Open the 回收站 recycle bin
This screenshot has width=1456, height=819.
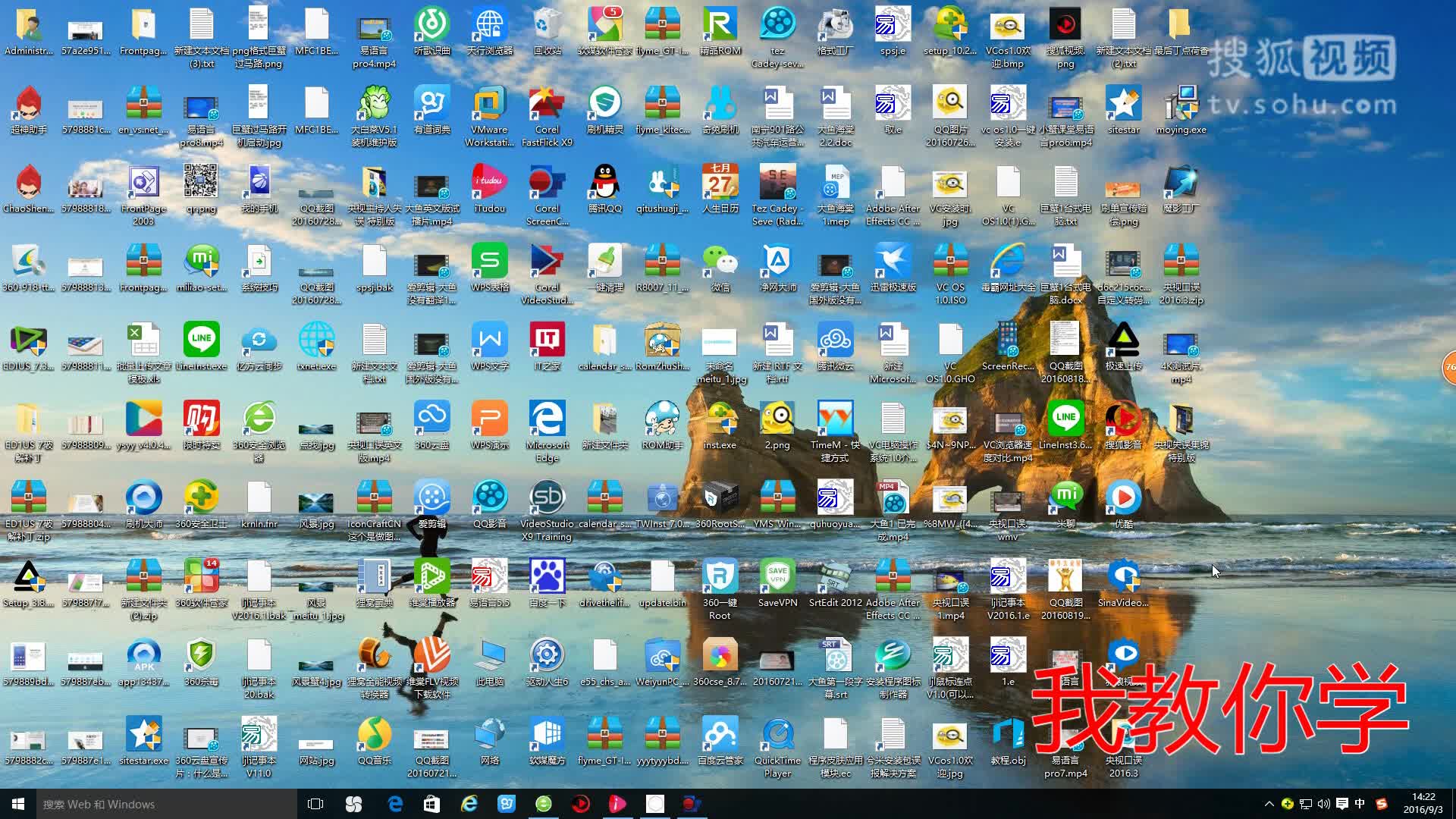[x=547, y=31]
